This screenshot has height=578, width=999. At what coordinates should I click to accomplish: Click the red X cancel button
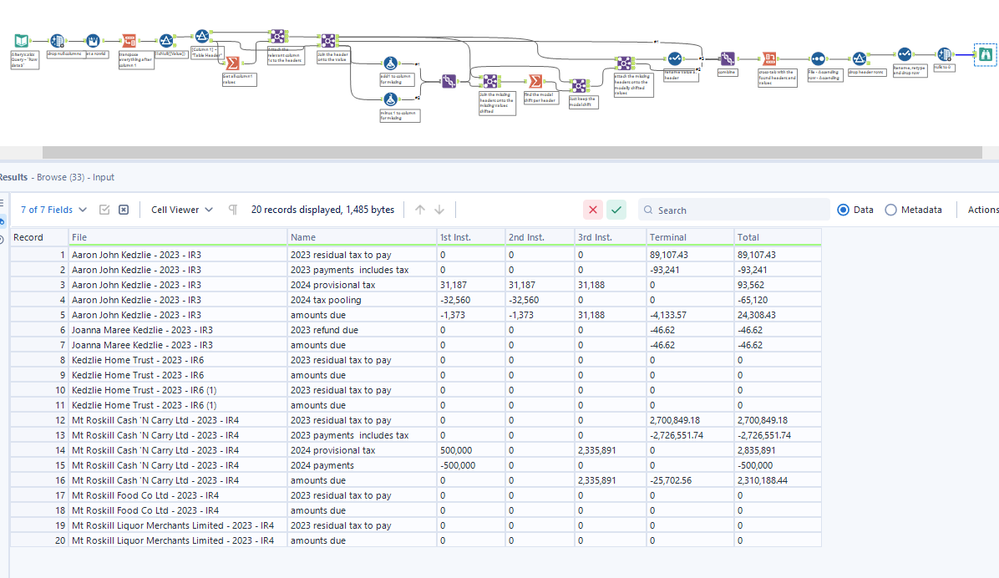593,210
